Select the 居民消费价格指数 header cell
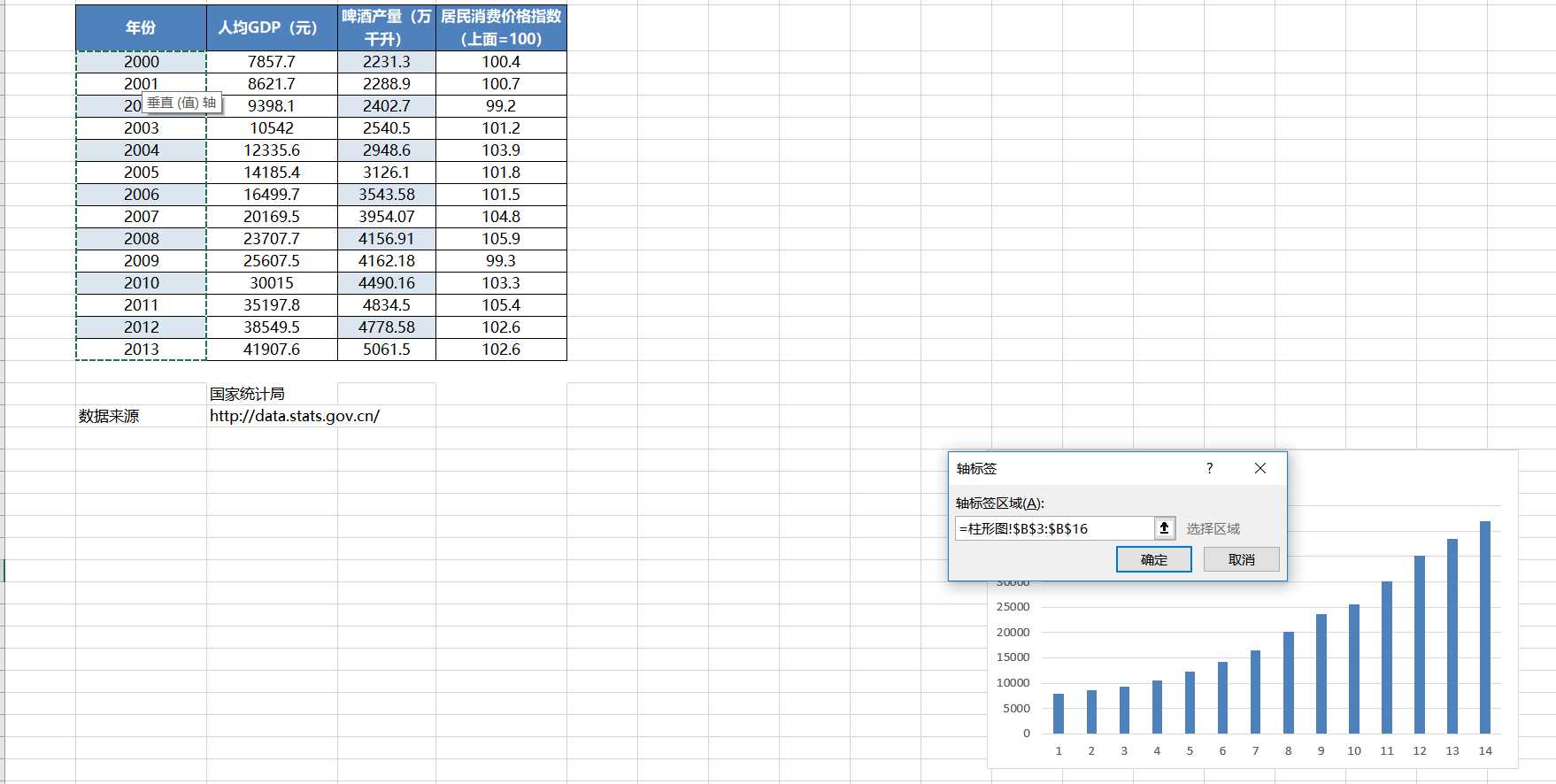The height and width of the screenshot is (784, 1556). click(x=501, y=27)
